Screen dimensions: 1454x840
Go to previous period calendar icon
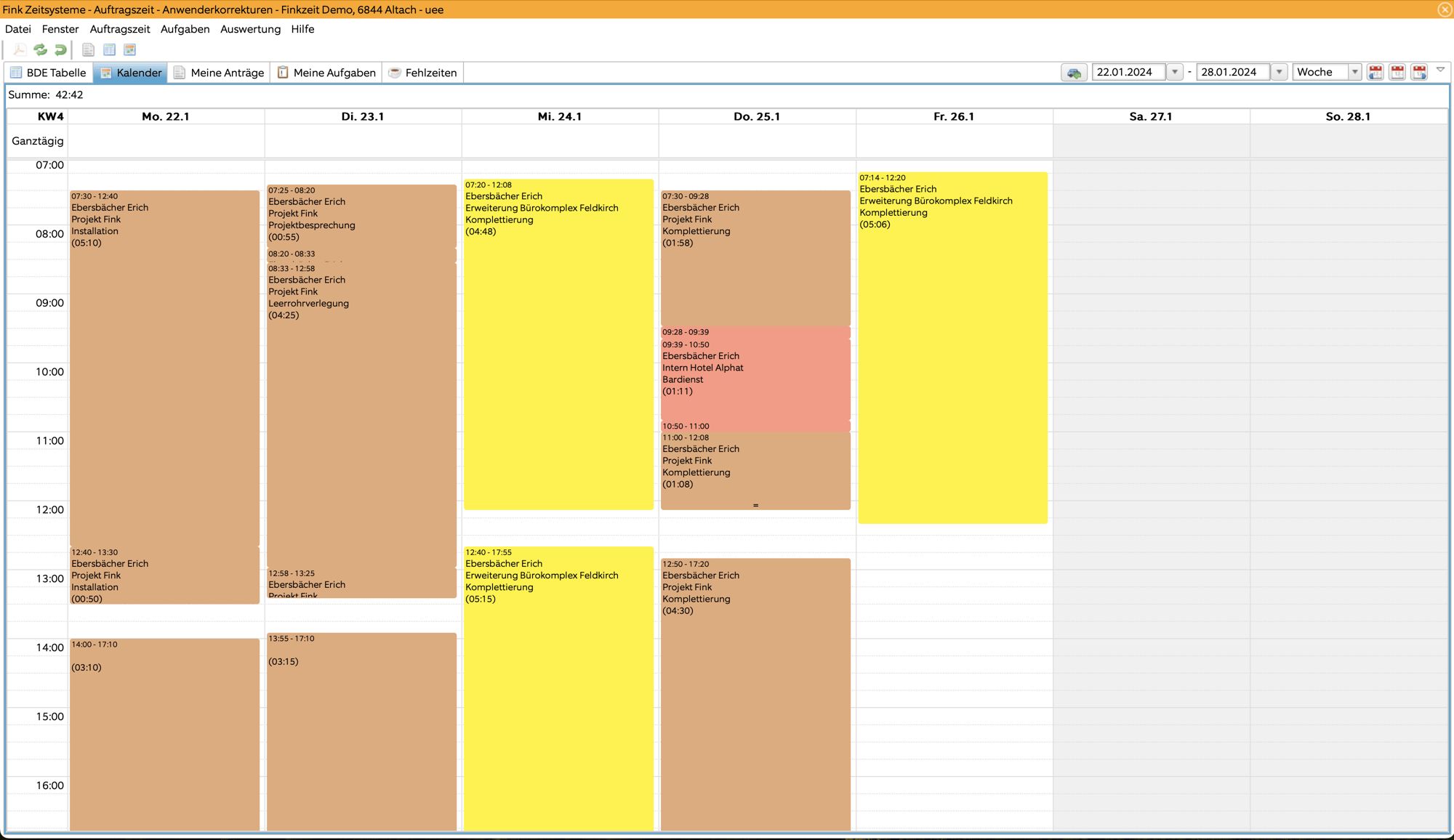[x=1375, y=72]
